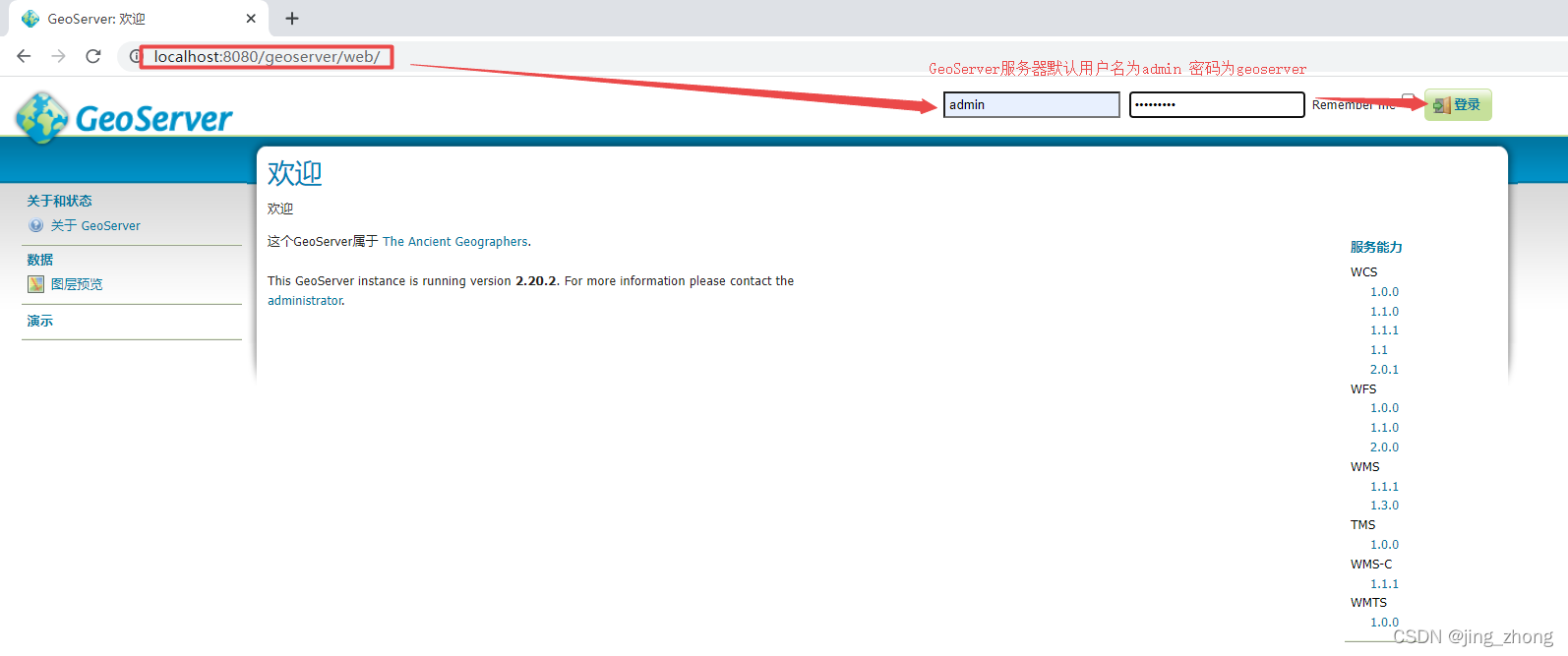Screen dimensions: 1568x656
Task: Open TMS 1.0.0 capabilities link
Action: click(x=1384, y=545)
